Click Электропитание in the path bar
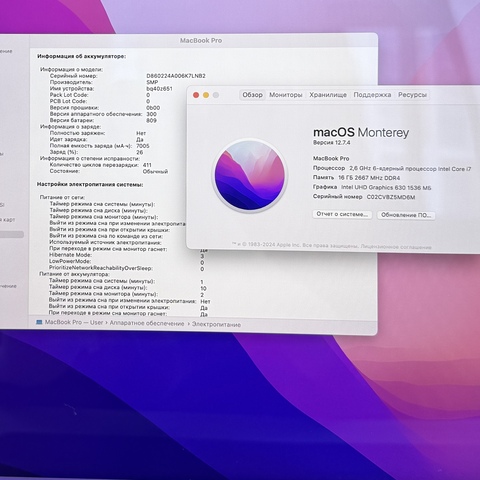This screenshot has width=480, height=480. coord(216,324)
